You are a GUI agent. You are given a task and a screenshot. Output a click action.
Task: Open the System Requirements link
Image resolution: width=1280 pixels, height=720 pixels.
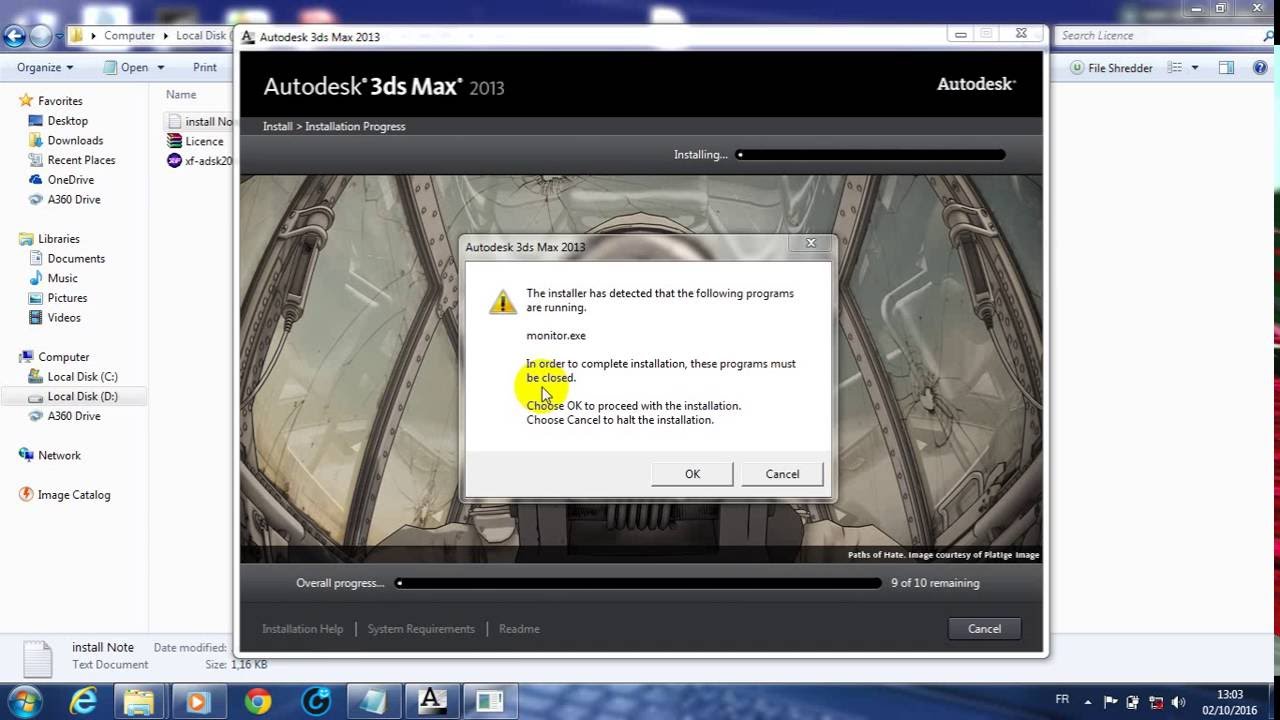pos(421,629)
